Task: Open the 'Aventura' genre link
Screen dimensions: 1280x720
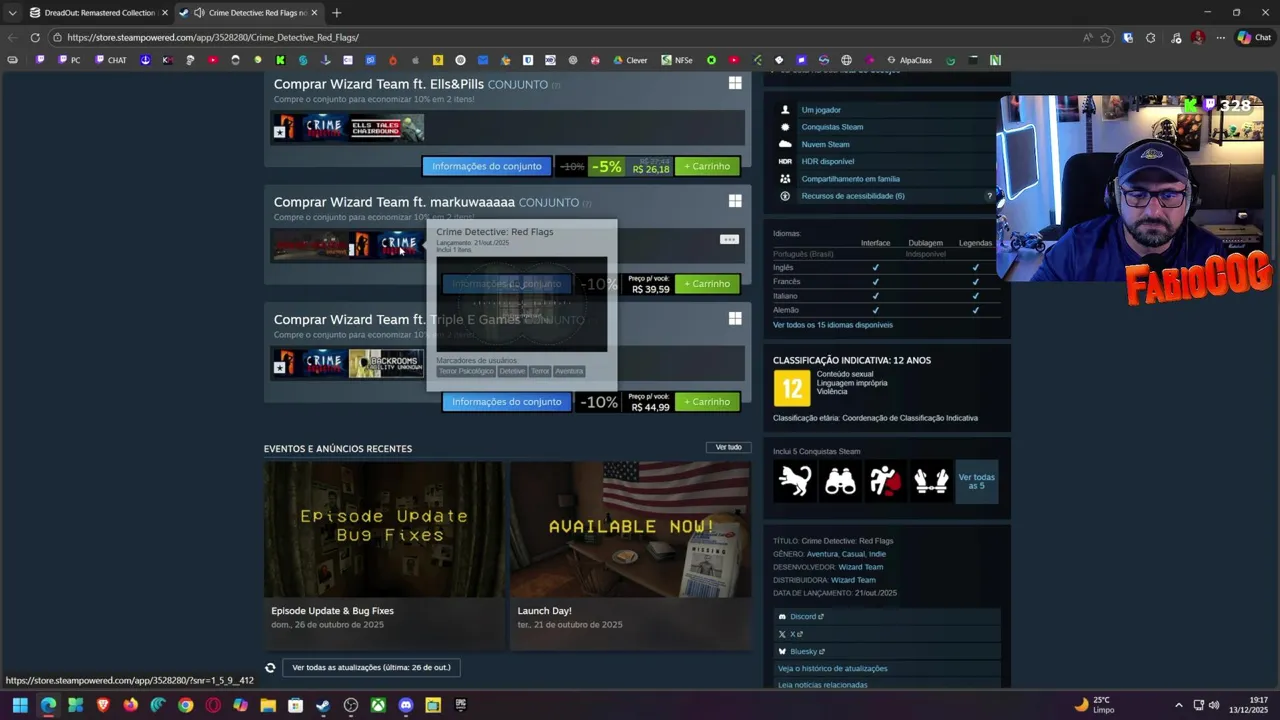Action: [822, 554]
